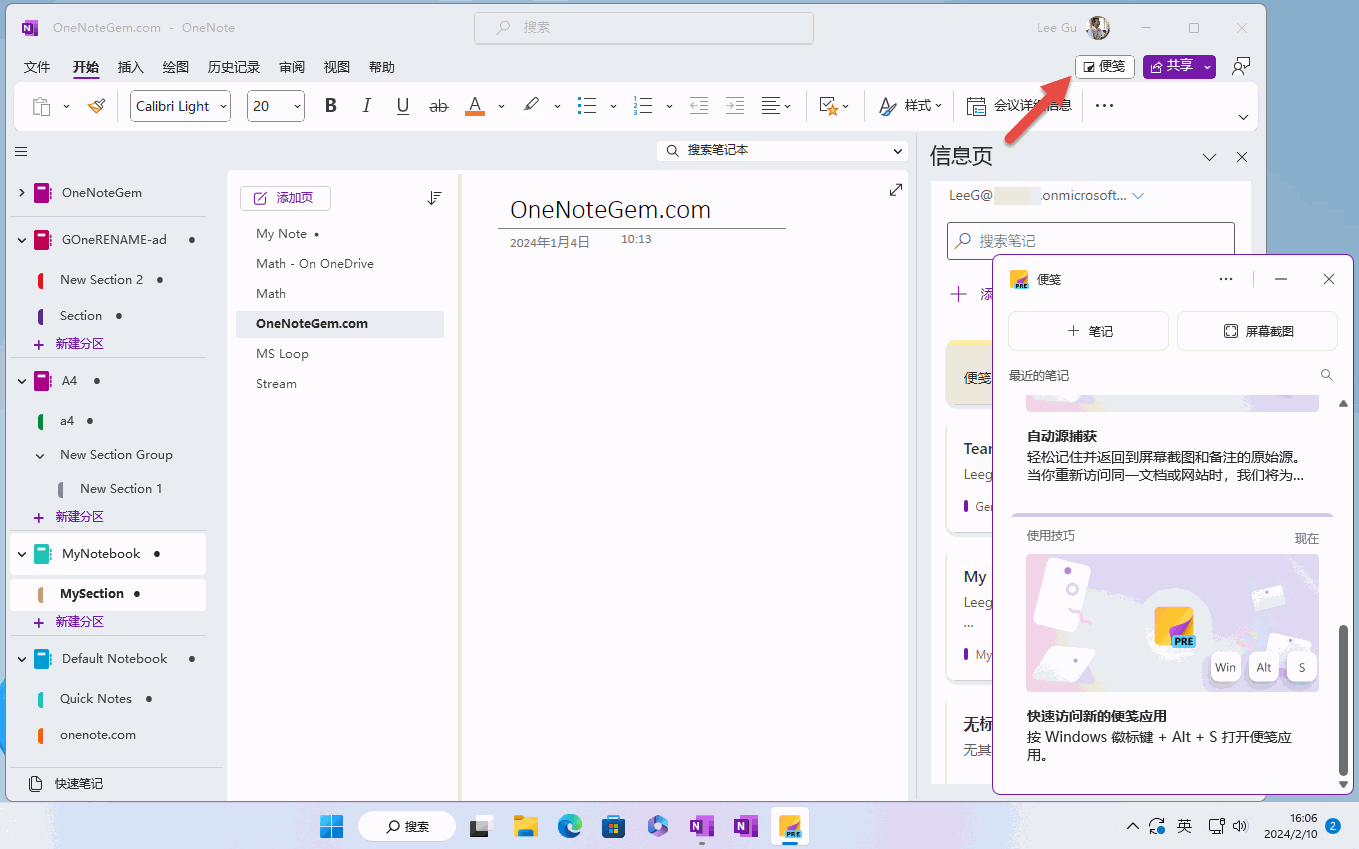Expand the page to full view
1359x849 pixels.
896,190
